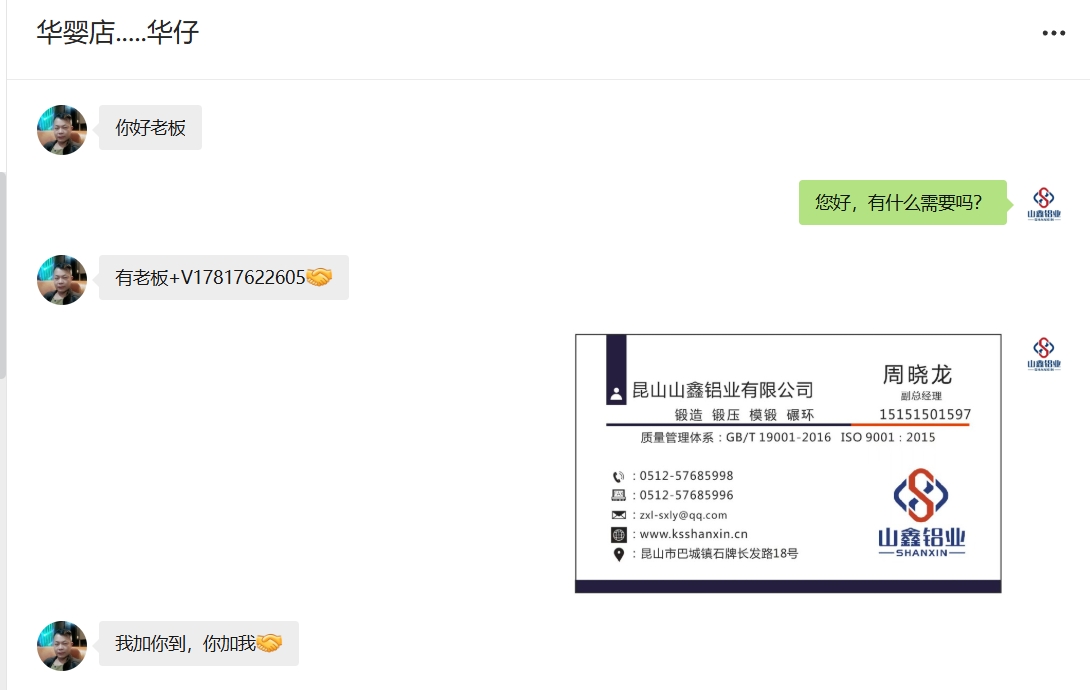This screenshot has height=690, width=1090.
Task: Open the business card image preview
Action: pyautogui.click(x=788, y=463)
